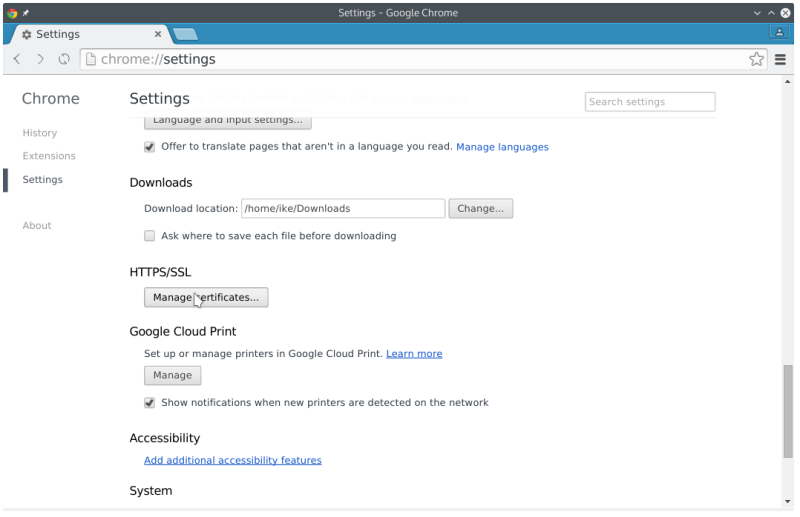This screenshot has width=800, height=517.
Task: Click the pin icon in title bar
Action: point(26,12)
